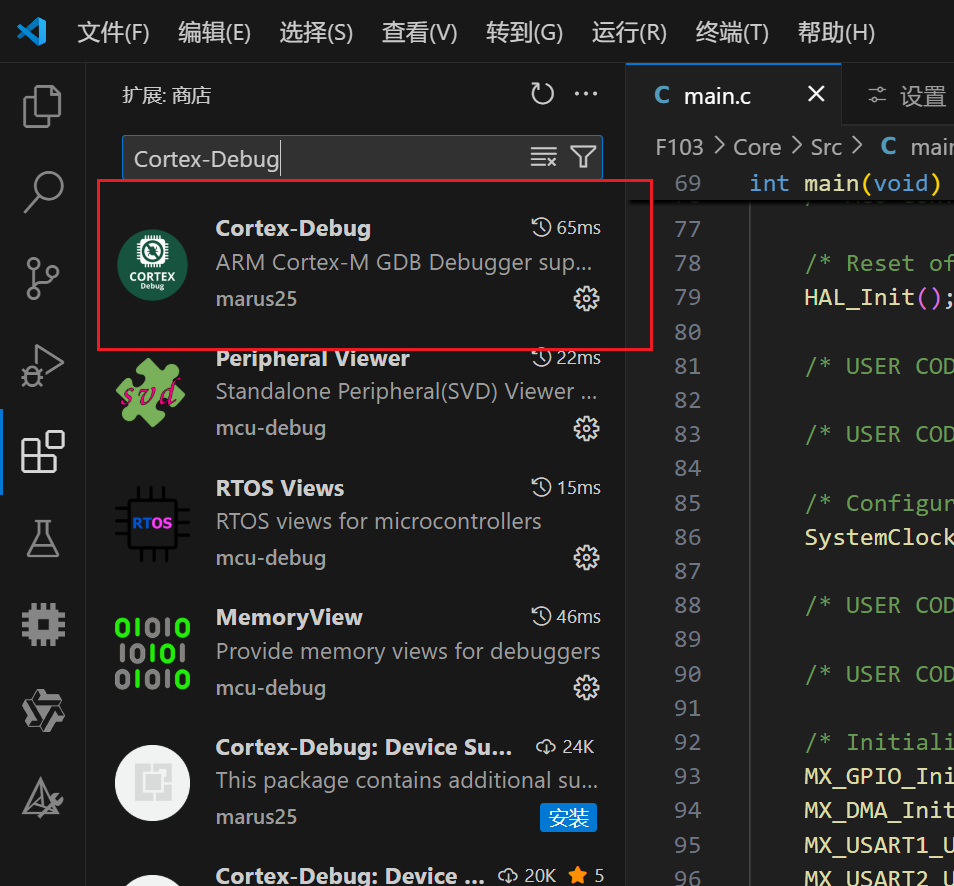Select the Extensions view icon
The height and width of the screenshot is (886, 954).
42,452
